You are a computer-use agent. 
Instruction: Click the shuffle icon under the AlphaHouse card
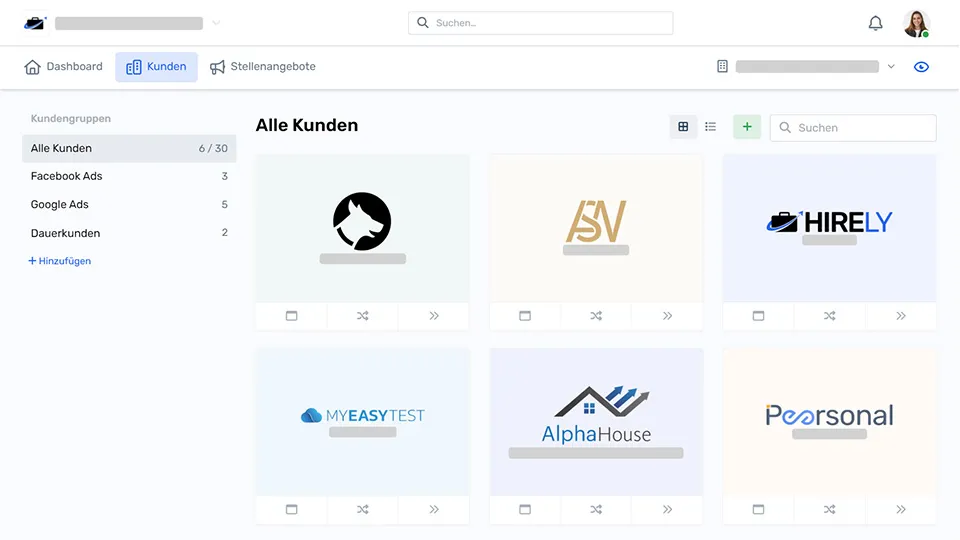pos(596,509)
